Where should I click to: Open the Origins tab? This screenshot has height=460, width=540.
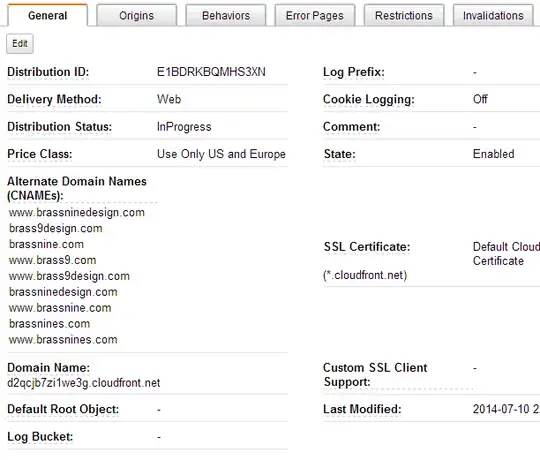click(137, 15)
